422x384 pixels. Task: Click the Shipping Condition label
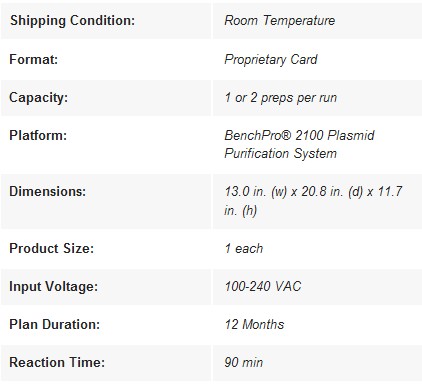point(72,21)
